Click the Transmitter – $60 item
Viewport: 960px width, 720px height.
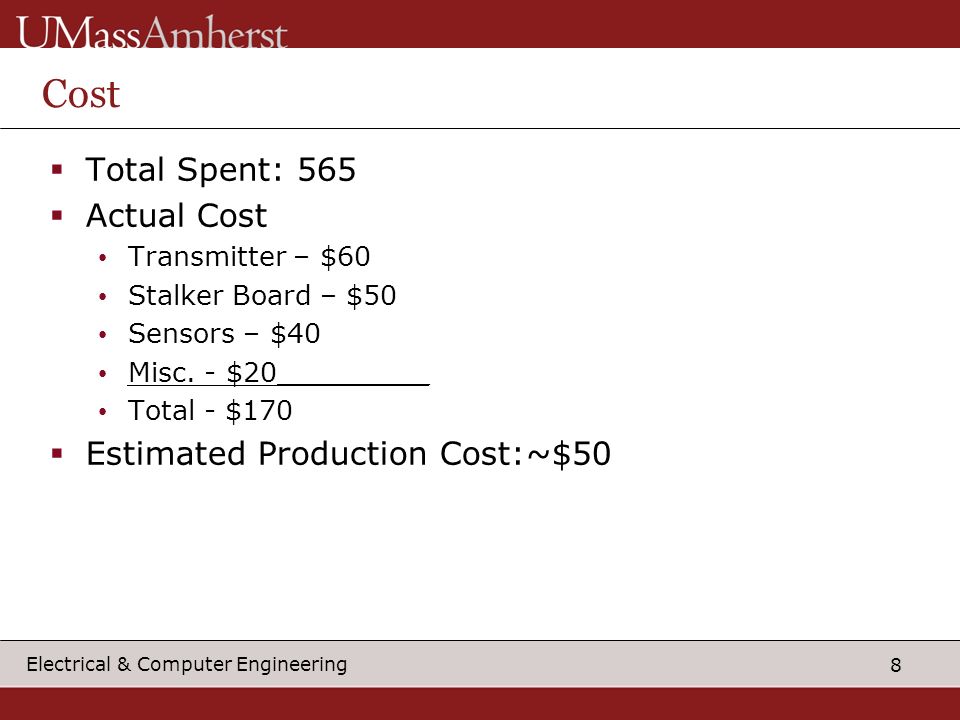click(x=249, y=257)
